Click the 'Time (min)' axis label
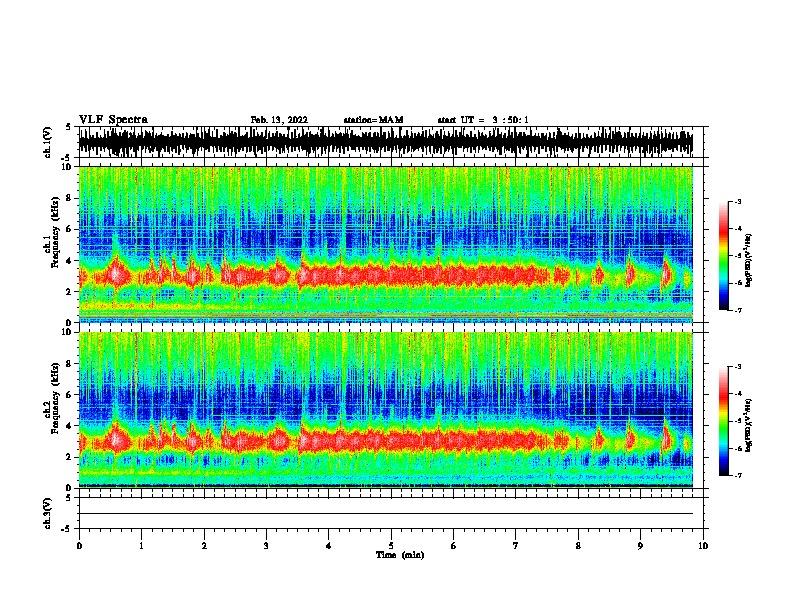Viewport: 792px width, 612px height. point(400,555)
